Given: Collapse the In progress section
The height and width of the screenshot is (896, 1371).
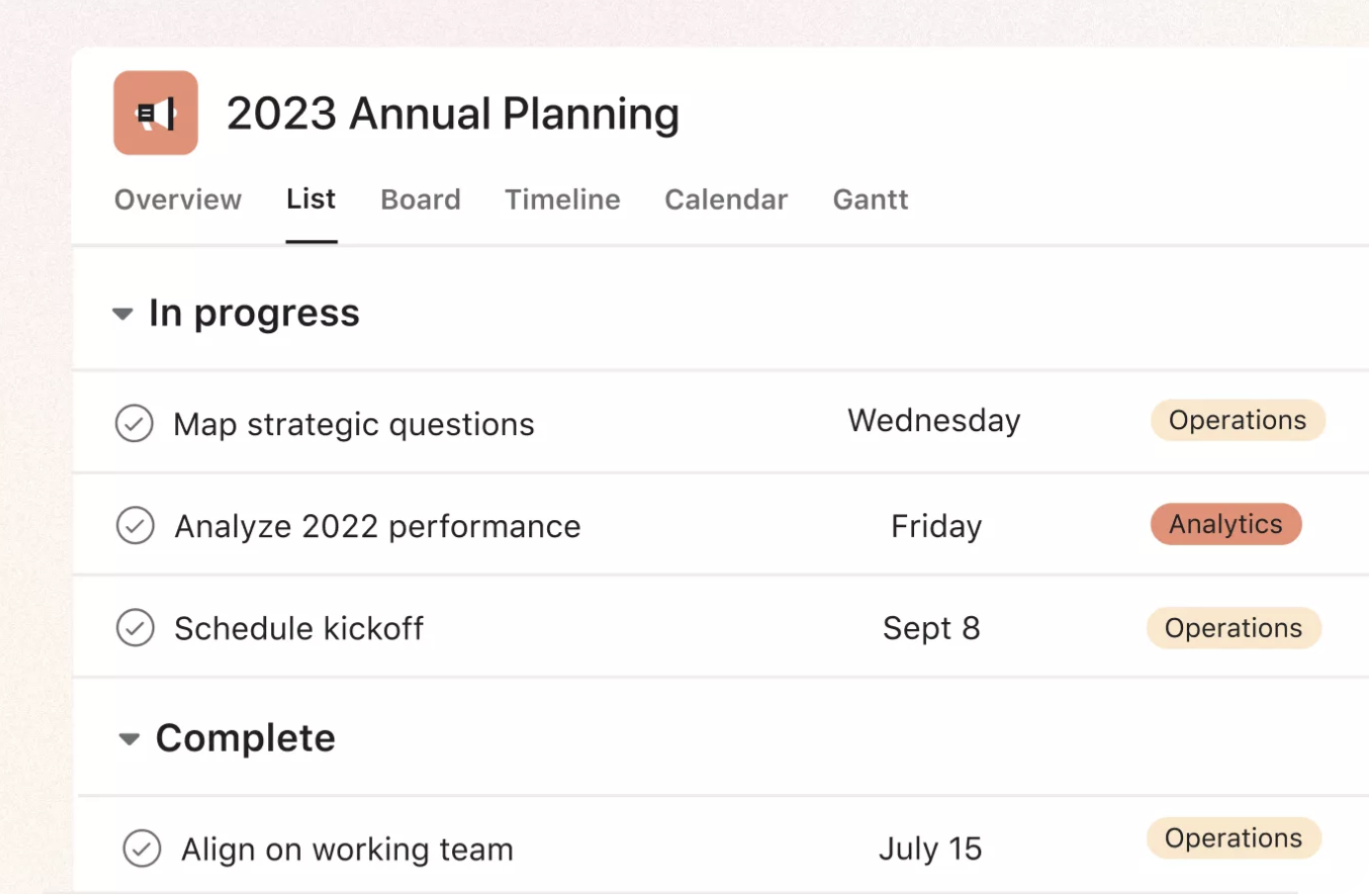Looking at the screenshot, I should (123, 314).
